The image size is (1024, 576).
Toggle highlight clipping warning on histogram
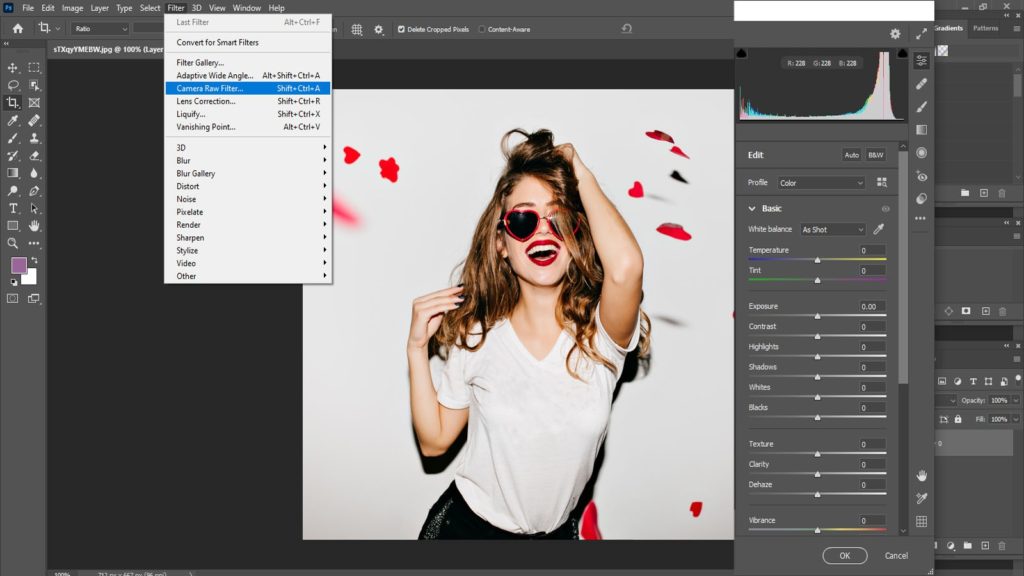[902, 54]
